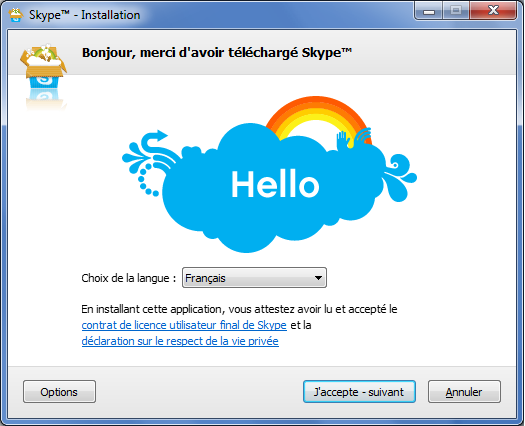
Task: Click the dropdown arrow next to Français
Action: tap(318, 278)
